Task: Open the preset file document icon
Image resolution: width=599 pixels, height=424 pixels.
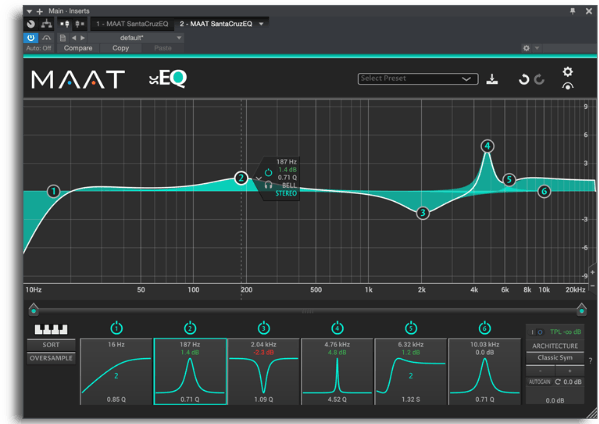Action: [x=63, y=38]
